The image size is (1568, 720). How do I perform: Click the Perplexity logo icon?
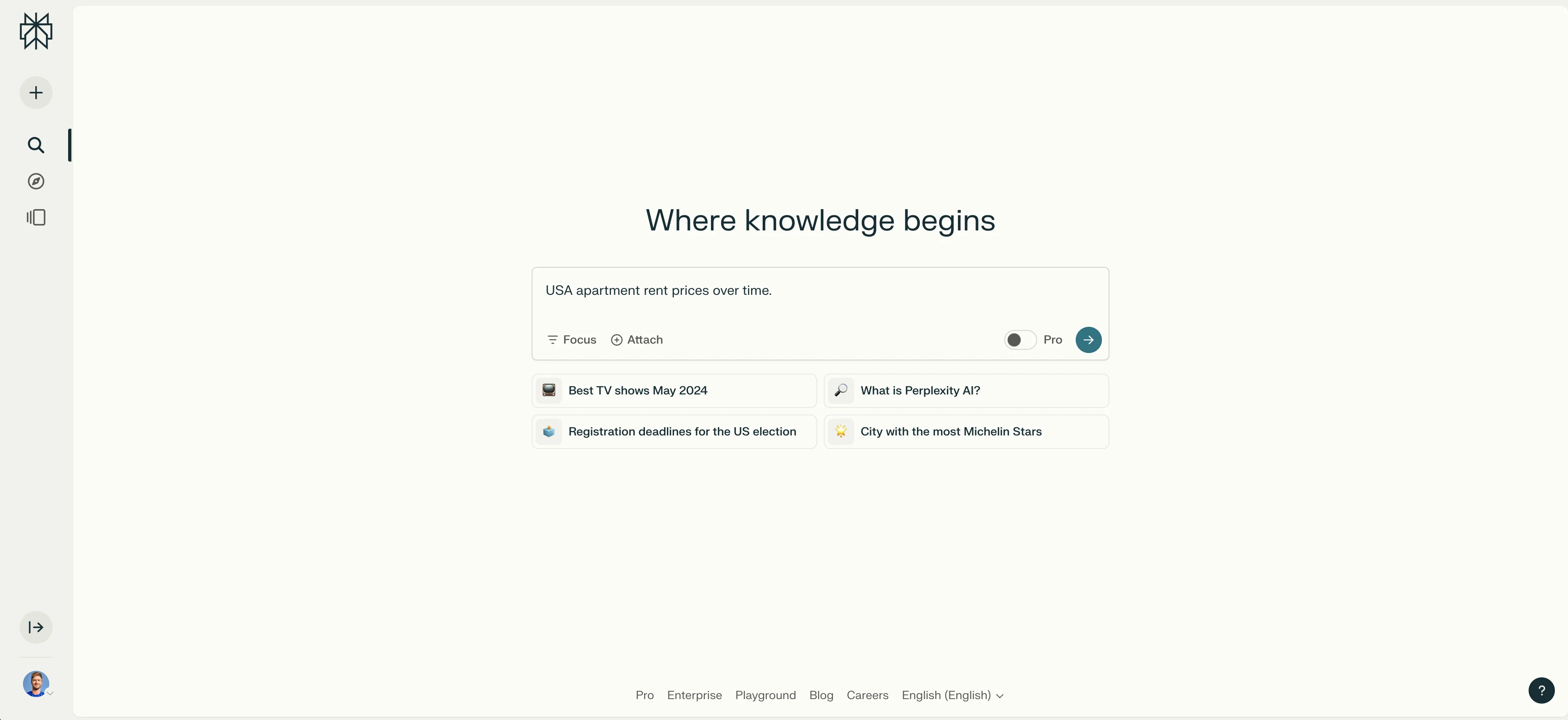click(36, 31)
